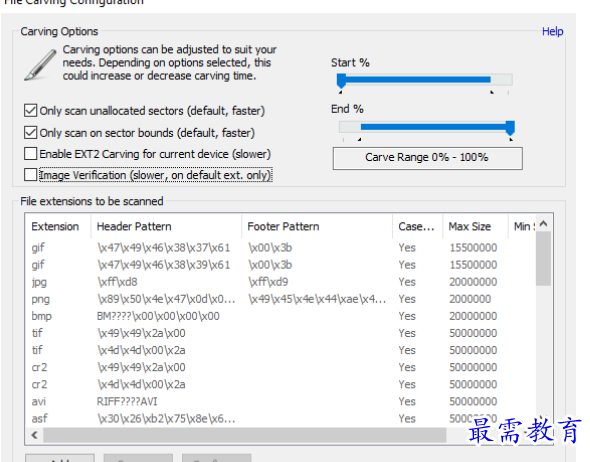Click the \xff\xd9 footer pattern cell

pyautogui.click(x=268, y=282)
